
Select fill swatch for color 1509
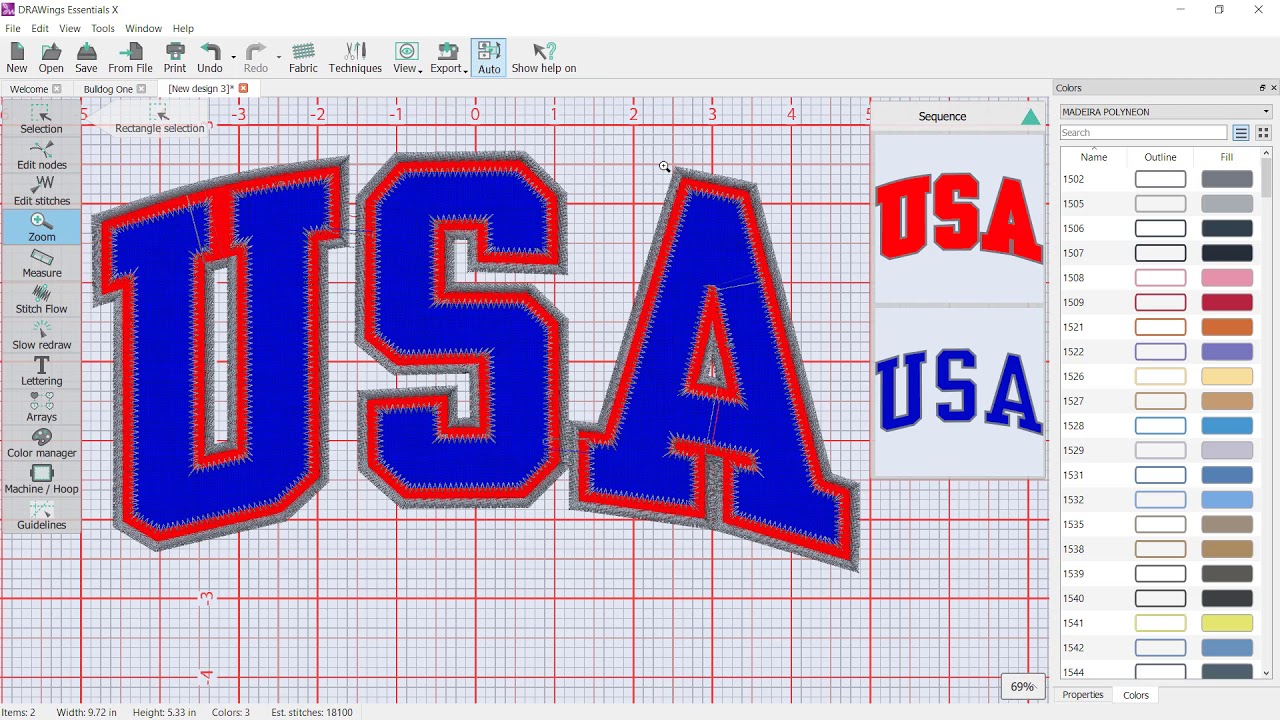tap(1227, 302)
